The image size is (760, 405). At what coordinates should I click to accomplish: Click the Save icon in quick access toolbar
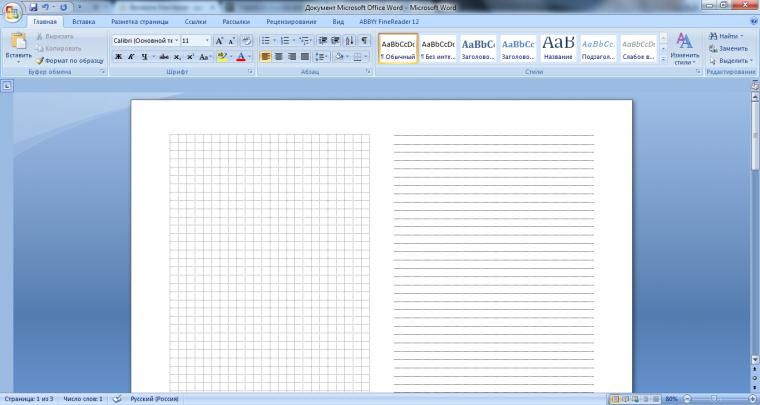tap(33, 6)
